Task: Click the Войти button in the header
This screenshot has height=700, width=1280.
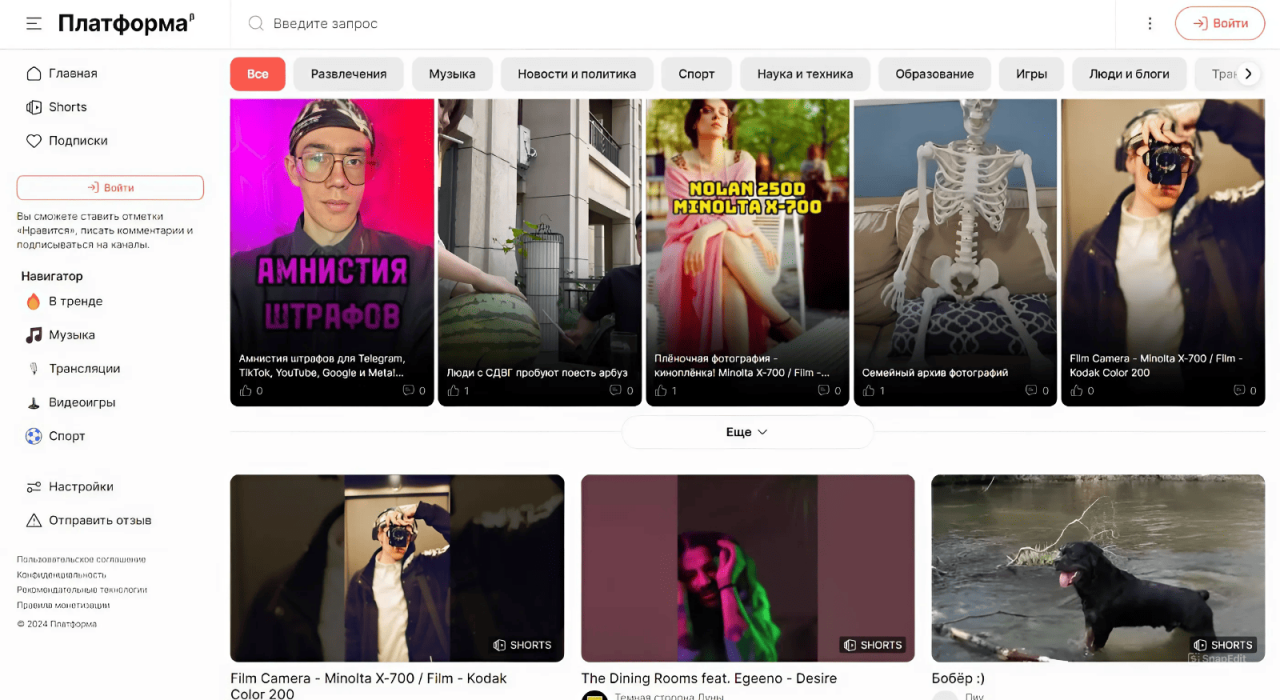Action: tap(1219, 23)
